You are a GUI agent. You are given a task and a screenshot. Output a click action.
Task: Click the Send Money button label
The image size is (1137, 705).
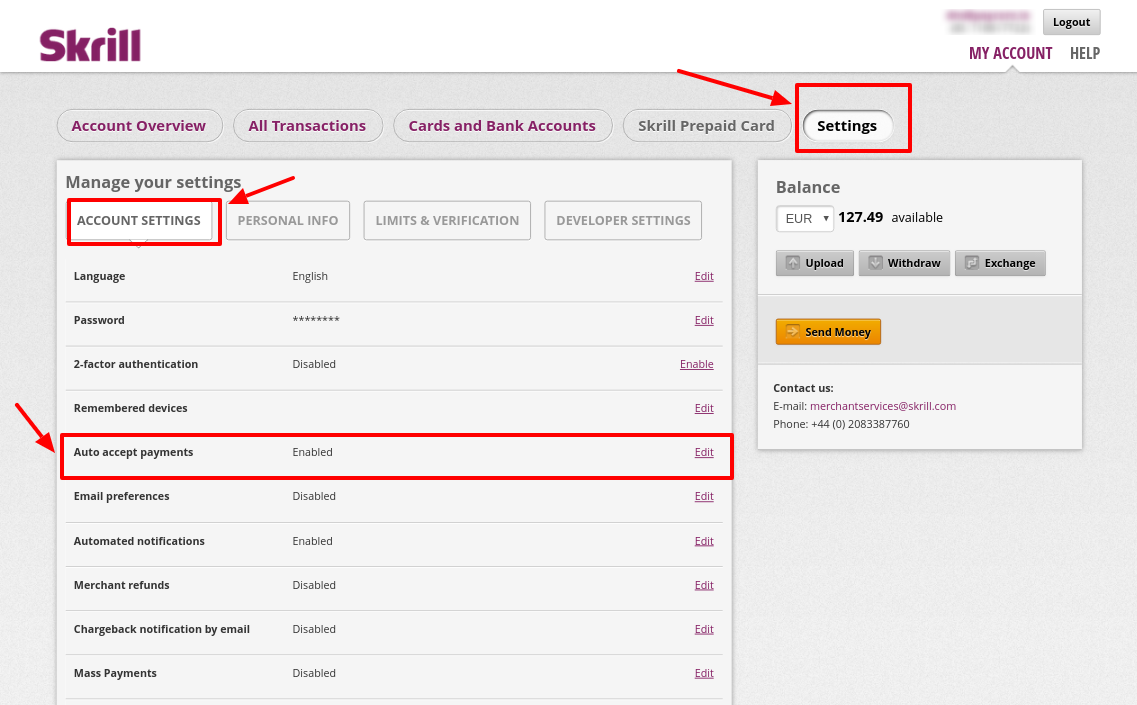point(838,331)
